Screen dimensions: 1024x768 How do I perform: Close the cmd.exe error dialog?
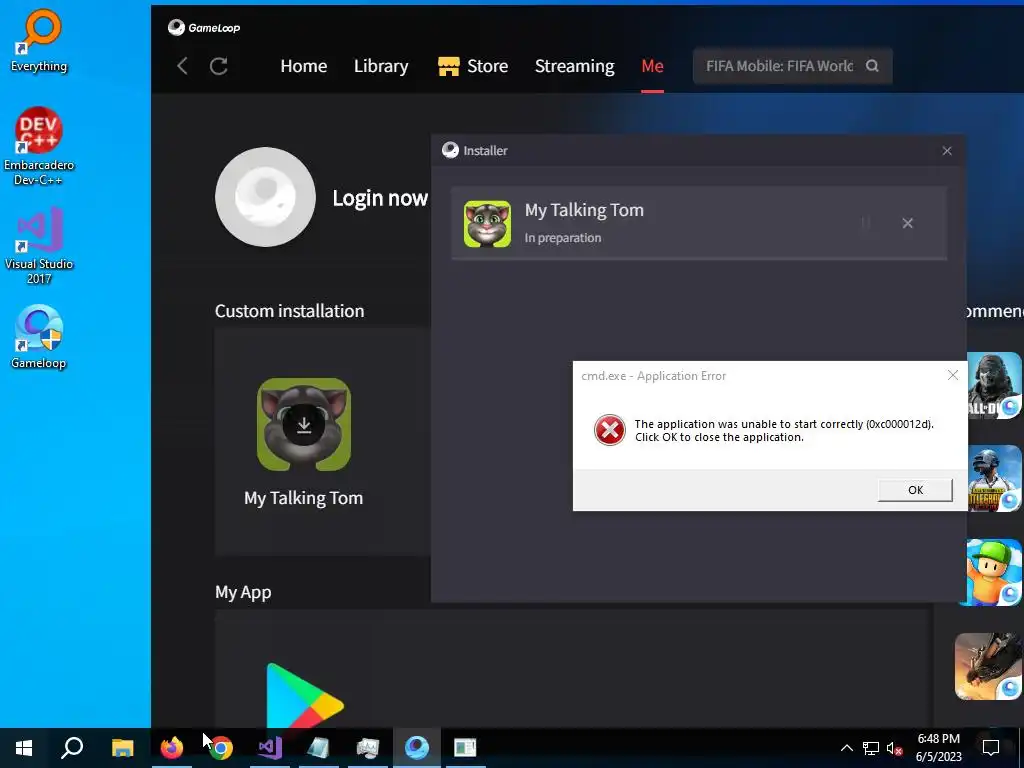coord(953,375)
